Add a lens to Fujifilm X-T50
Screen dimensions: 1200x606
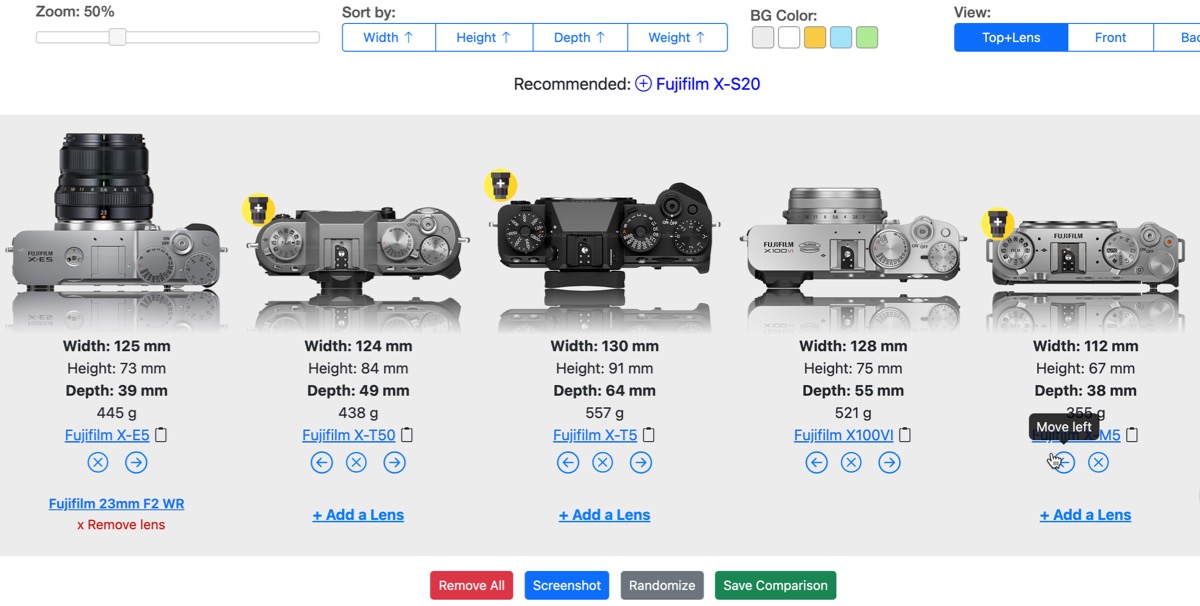point(358,515)
